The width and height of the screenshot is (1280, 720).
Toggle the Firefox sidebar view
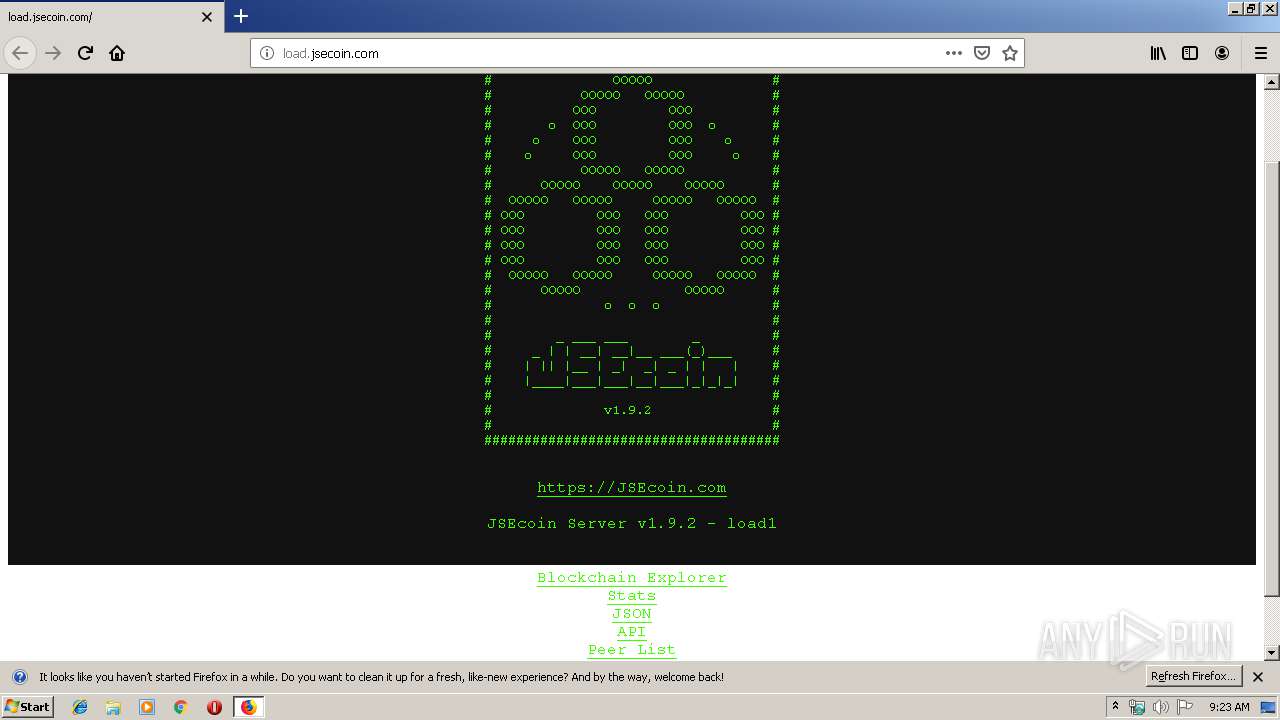tap(1190, 53)
